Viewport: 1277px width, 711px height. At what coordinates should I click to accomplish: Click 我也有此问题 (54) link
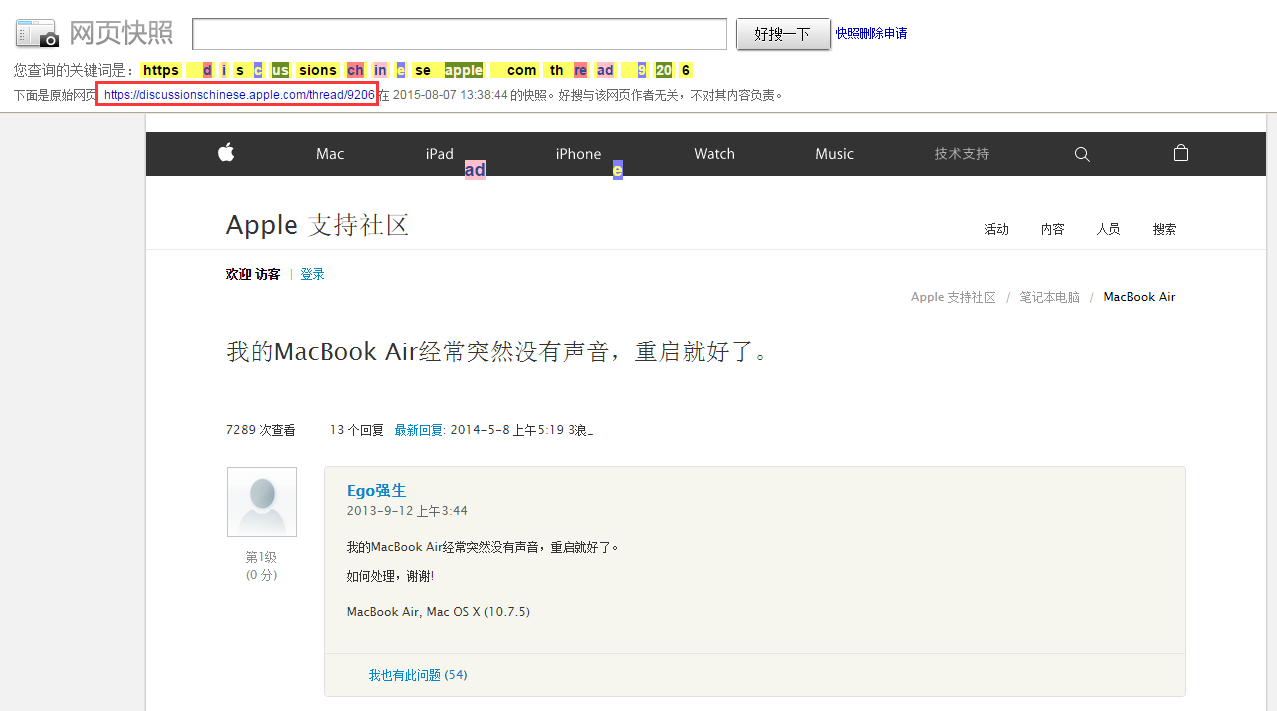click(x=417, y=675)
